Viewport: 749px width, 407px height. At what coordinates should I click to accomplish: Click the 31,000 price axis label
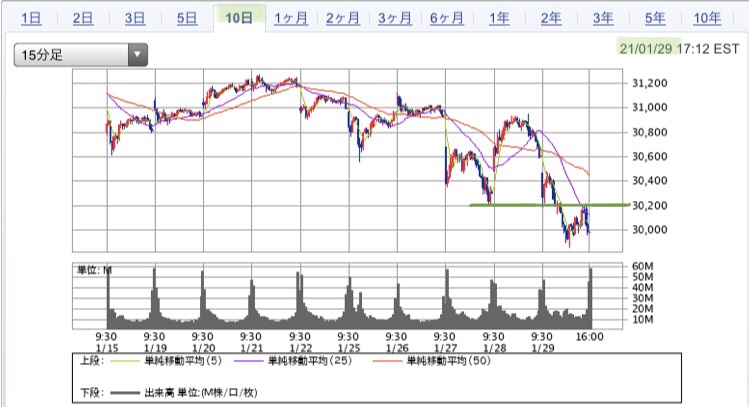pos(649,107)
